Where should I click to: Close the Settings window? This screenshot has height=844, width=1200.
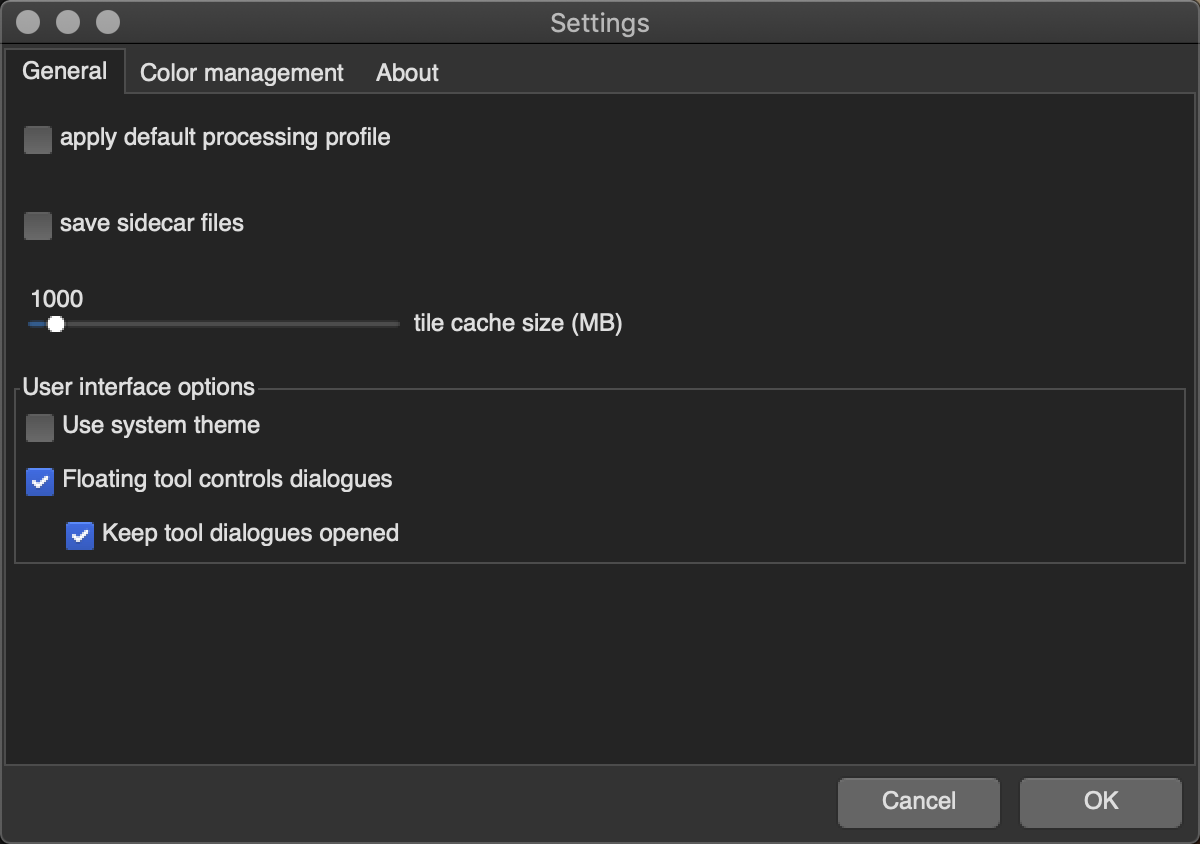[29, 22]
